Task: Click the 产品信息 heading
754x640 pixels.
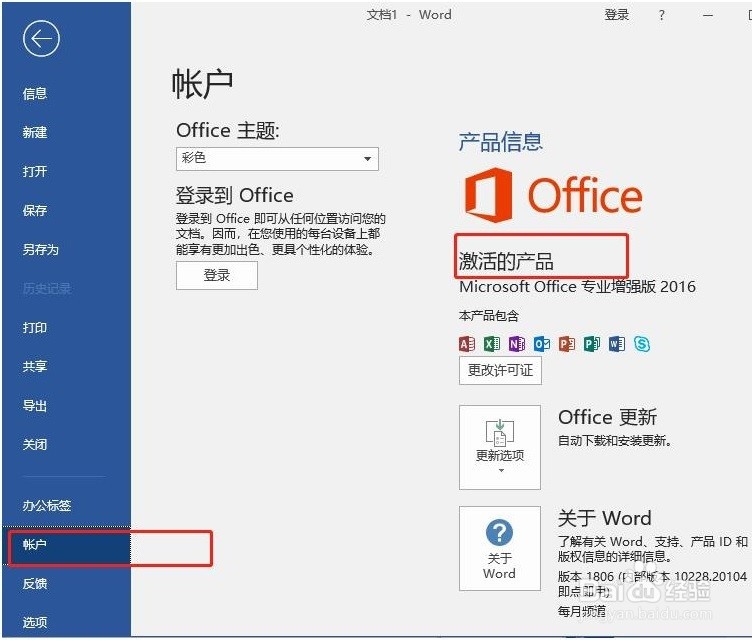Action: click(x=501, y=142)
